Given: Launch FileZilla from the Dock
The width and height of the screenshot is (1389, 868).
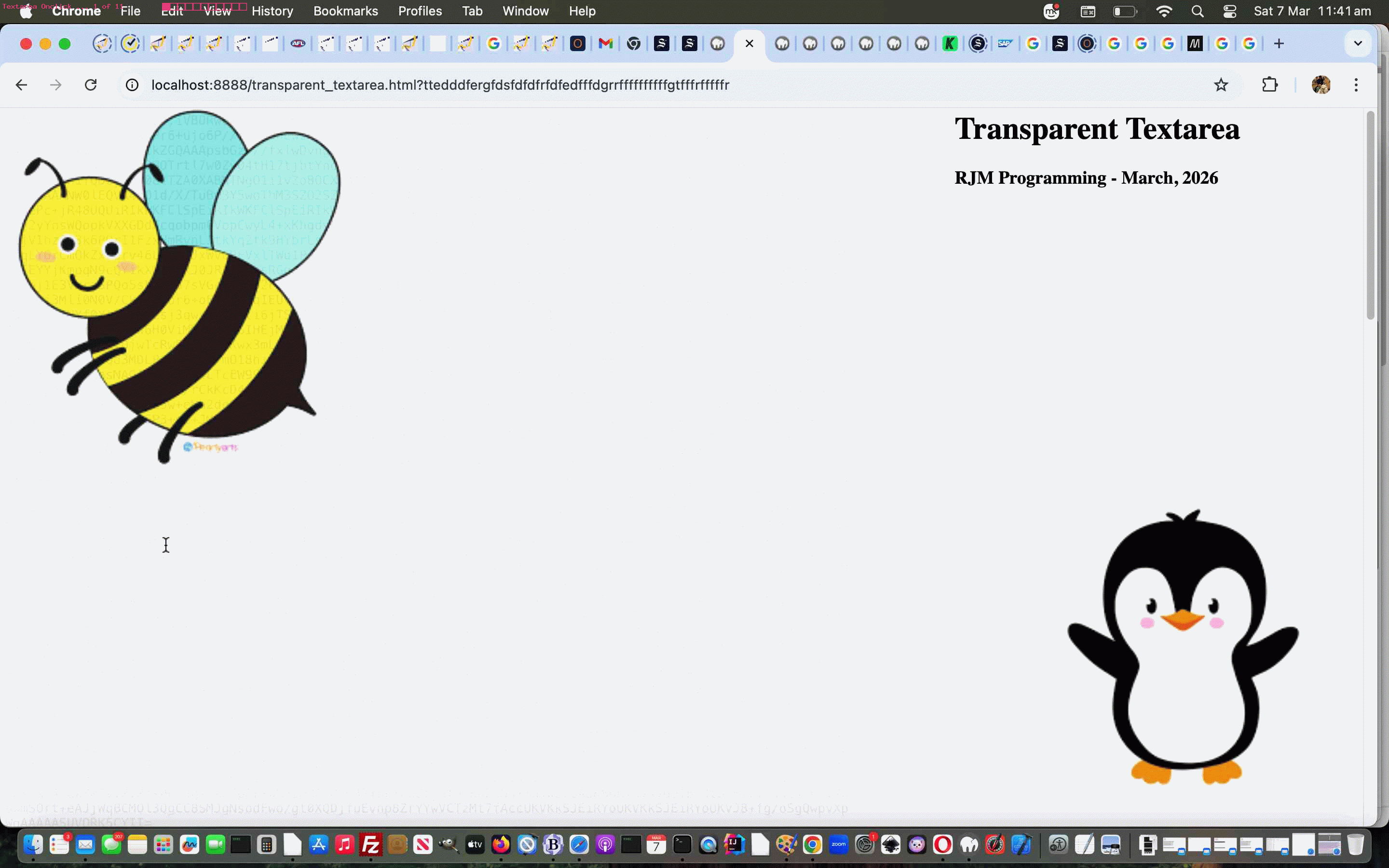Looking at the screenshot, I should point(372,844).
